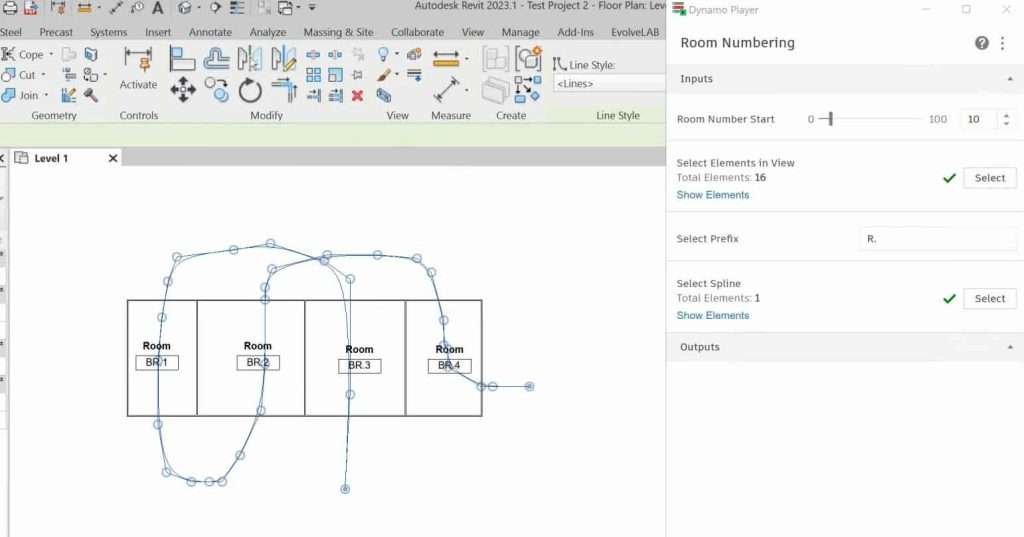Select the Split Element tool
The image size is (1024, 537).
coord(313,55)
